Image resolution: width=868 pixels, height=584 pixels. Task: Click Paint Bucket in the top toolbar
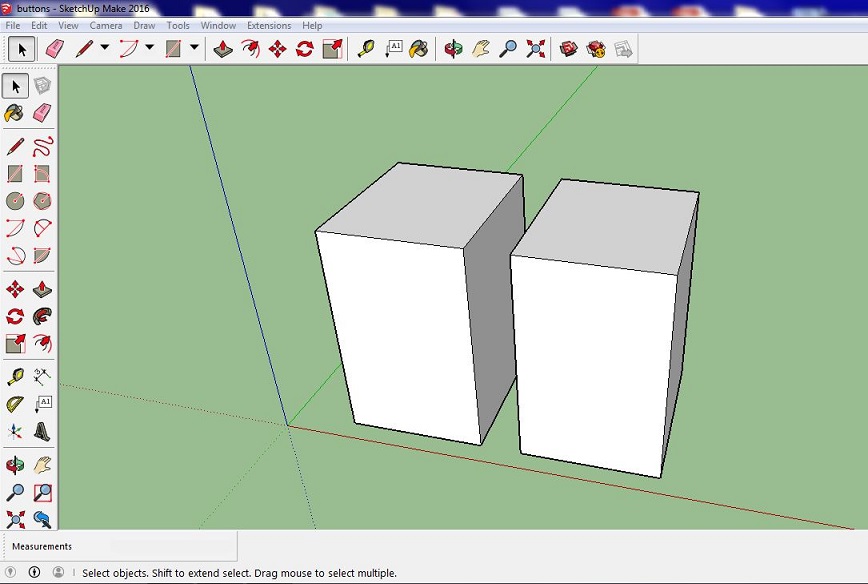click(419, 49)
